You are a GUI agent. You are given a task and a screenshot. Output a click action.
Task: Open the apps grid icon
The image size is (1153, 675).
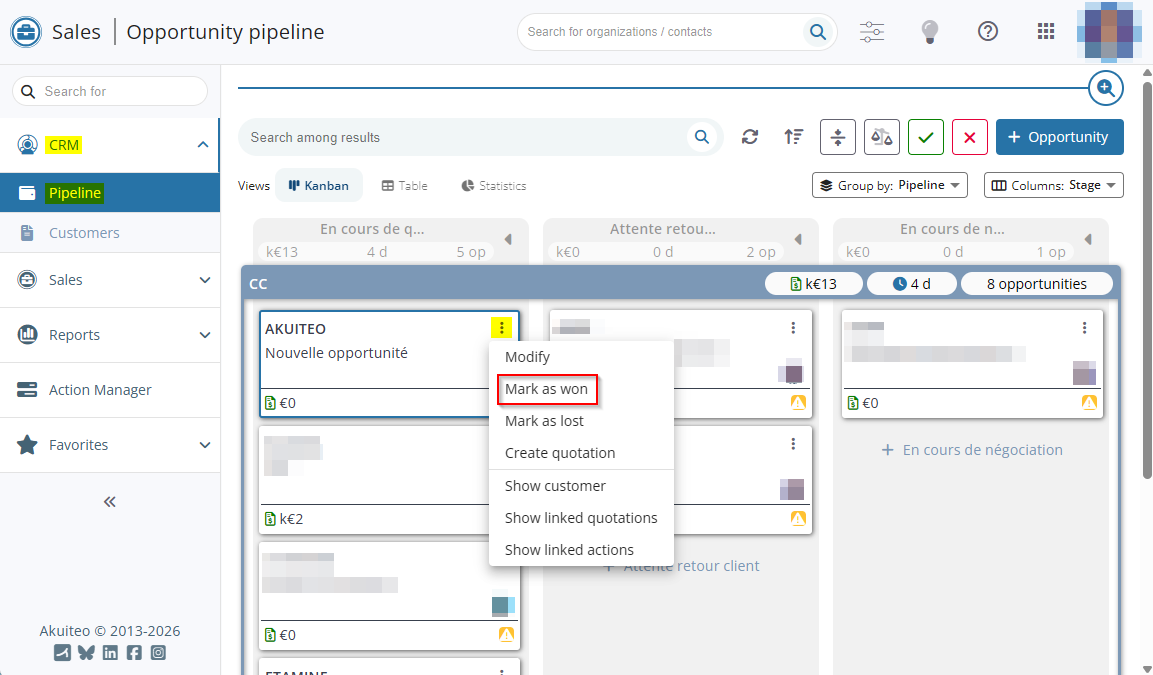pos(1046,31)
